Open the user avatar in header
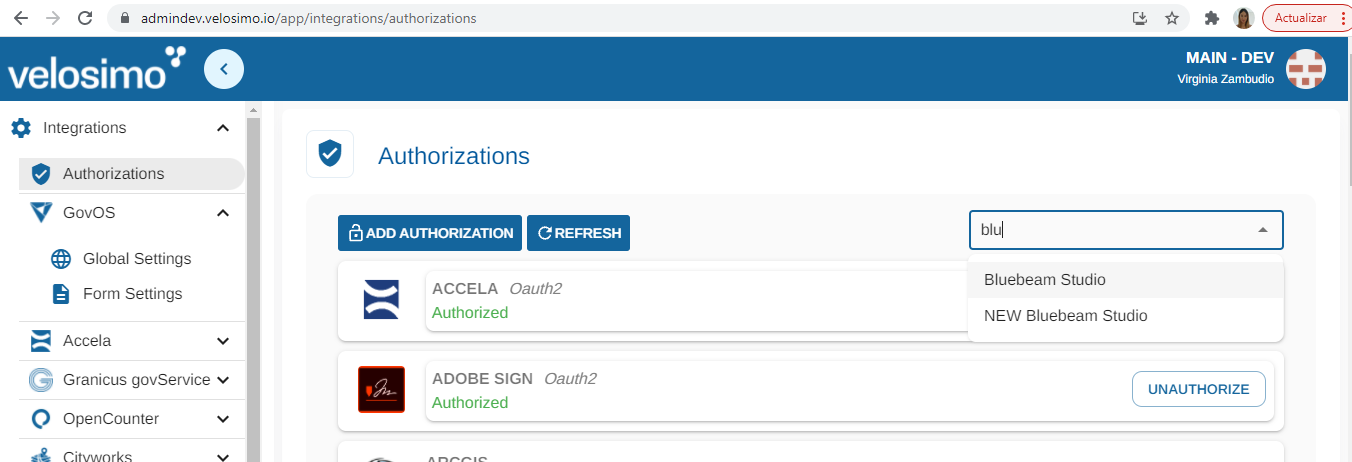Image resolution: width=1352 pixels, height=462 pixels. click(1305, 69)
